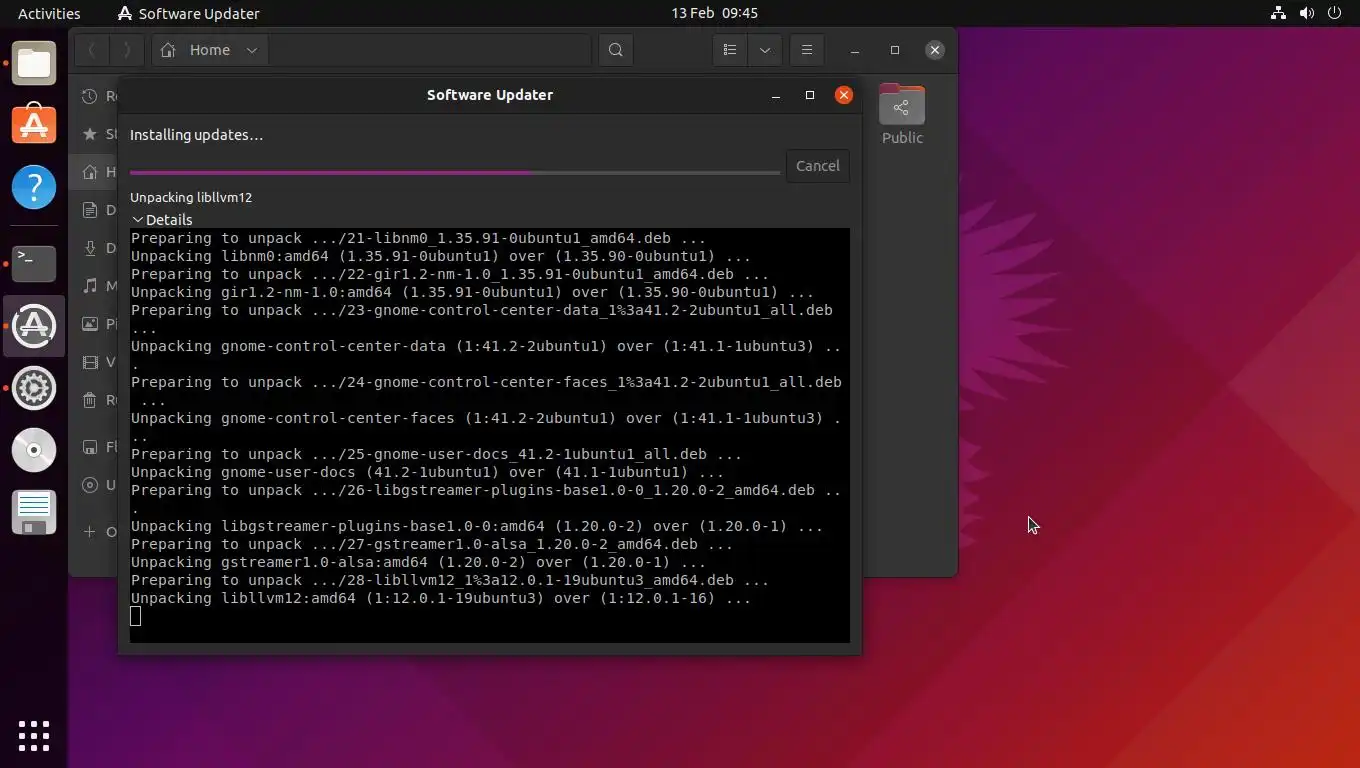Image resolution: width=1360 pixels, height=768 pixels.
Task: Click Starred icon in Files sidebar
Action: click(x=90, y=134)
